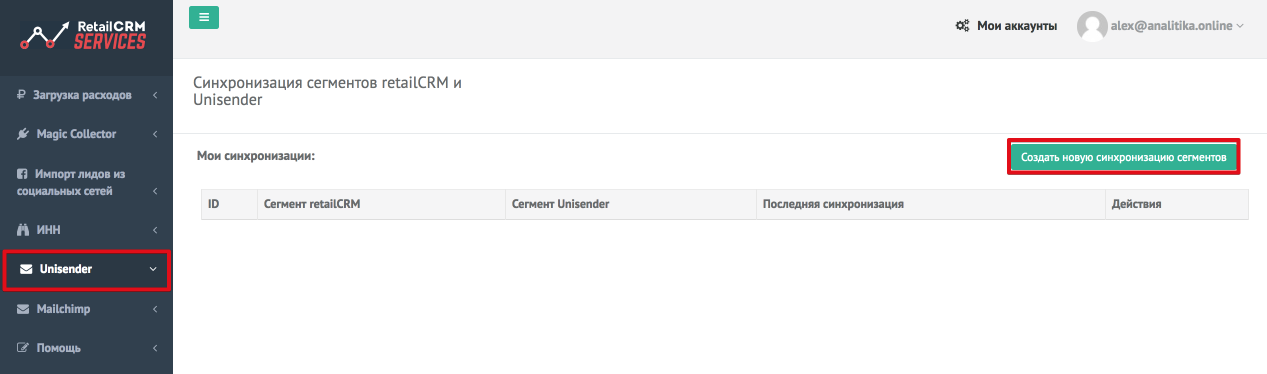Click Создать новую синхронизацию сегментов button
The height and width of the screenshot is (374, 1267).
click(x=1124, y=158)
